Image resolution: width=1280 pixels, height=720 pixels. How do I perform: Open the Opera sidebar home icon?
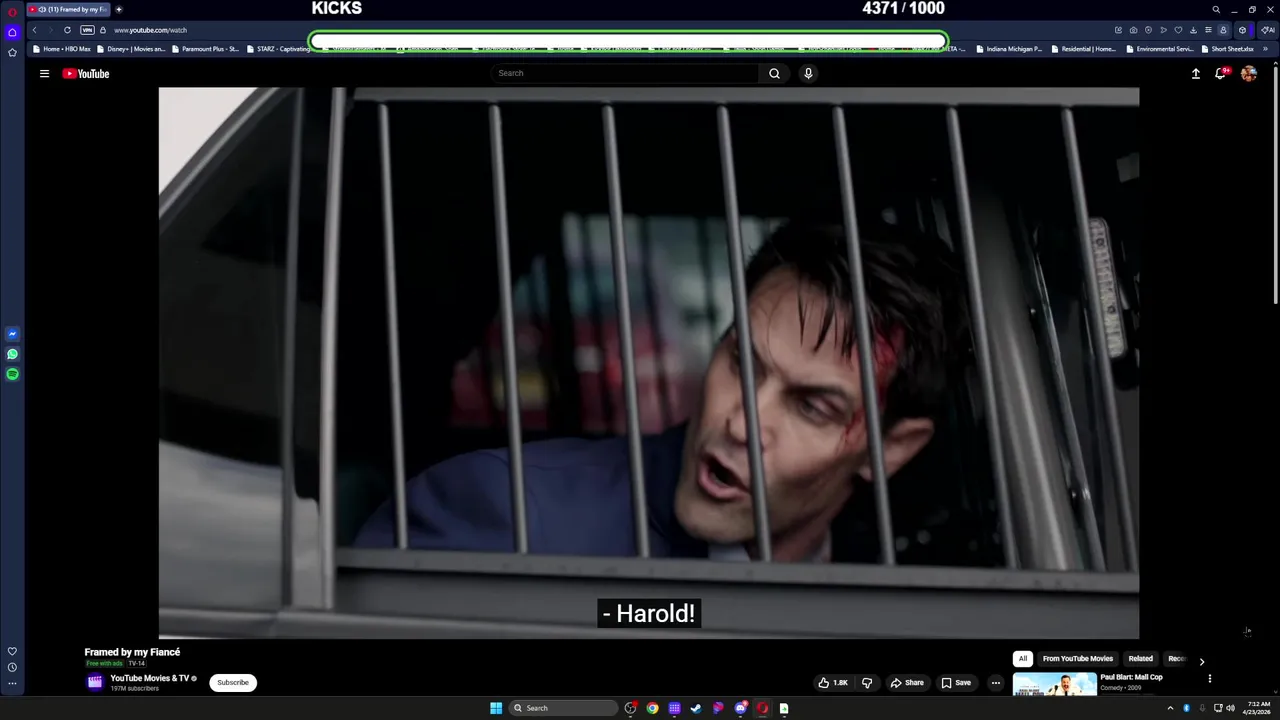[x=12, y=32]
